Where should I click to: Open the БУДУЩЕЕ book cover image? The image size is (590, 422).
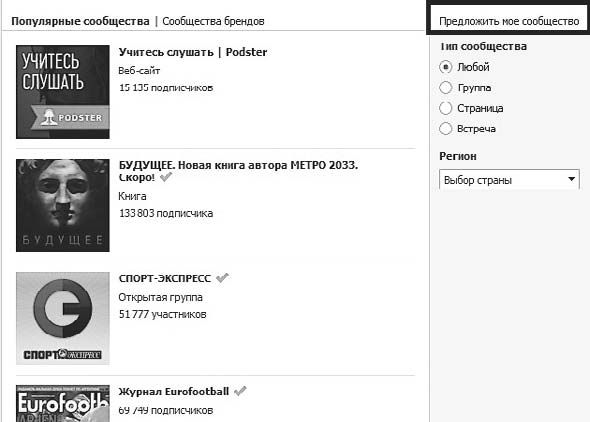63,205
